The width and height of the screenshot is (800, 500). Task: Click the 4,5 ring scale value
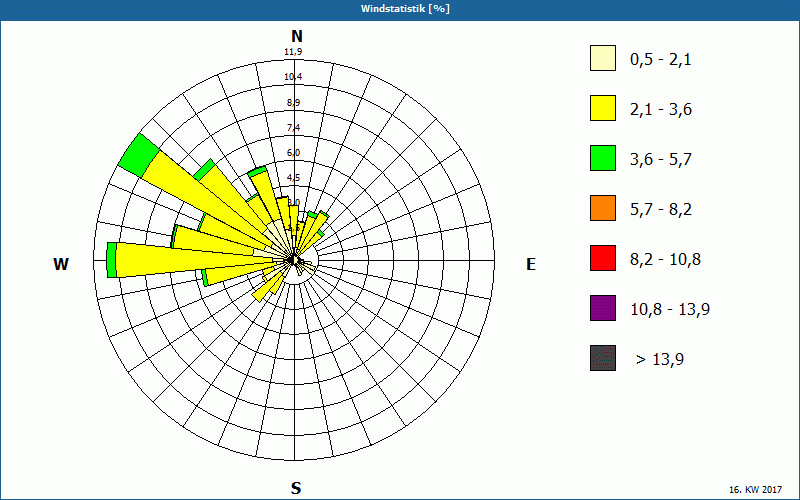point(293,178)
